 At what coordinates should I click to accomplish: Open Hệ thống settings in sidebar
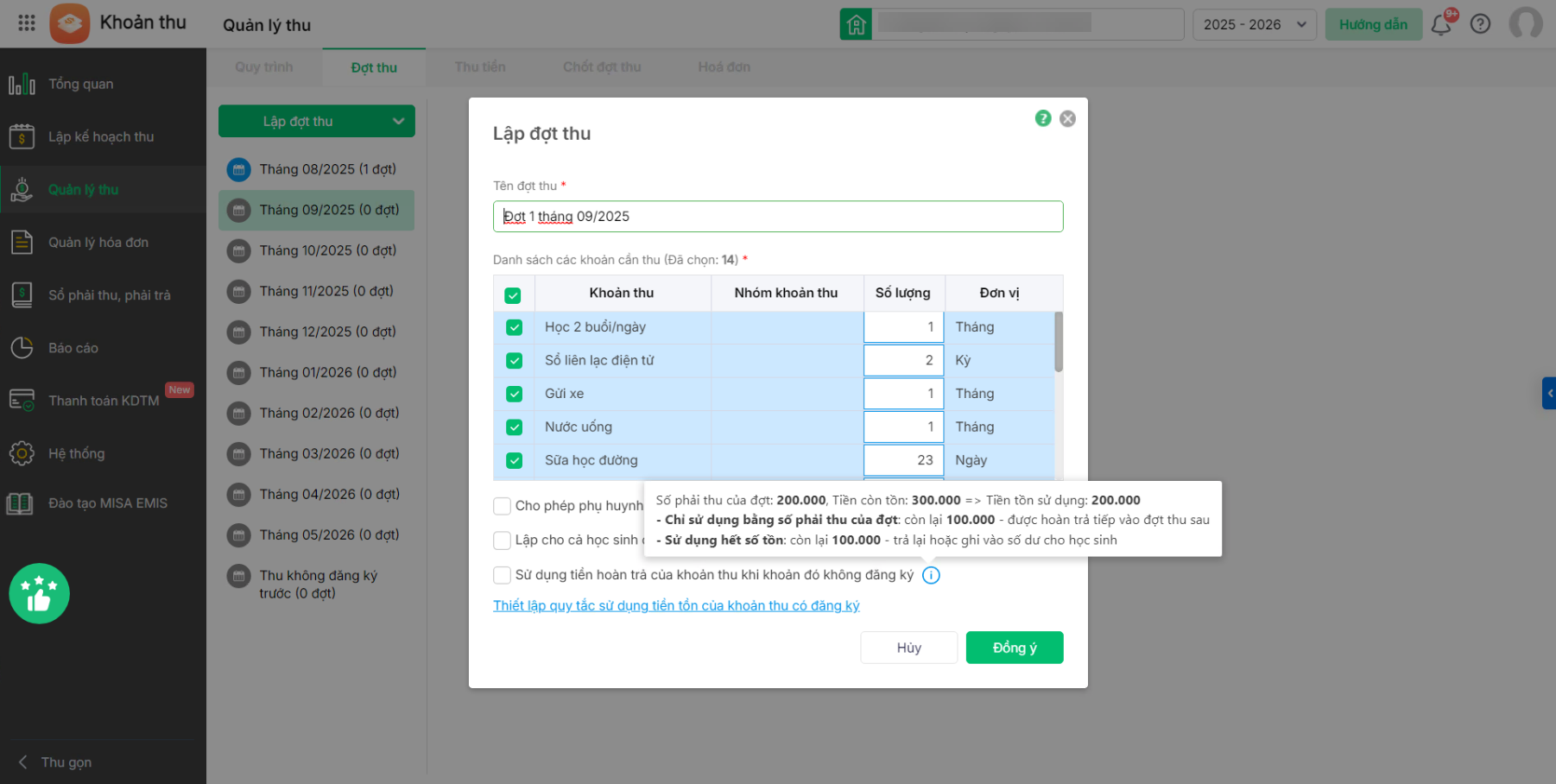click(104, 453)
